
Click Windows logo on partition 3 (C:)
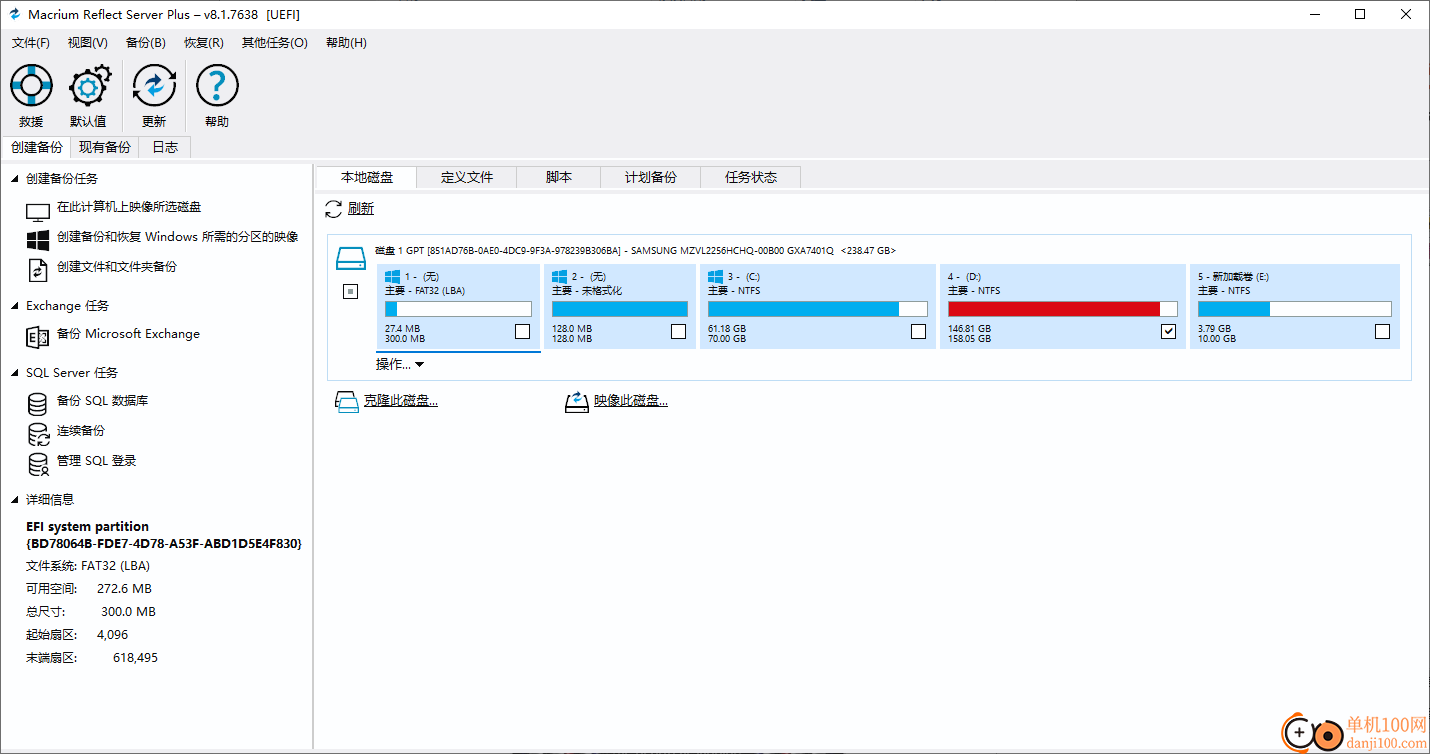click(715, 276)
